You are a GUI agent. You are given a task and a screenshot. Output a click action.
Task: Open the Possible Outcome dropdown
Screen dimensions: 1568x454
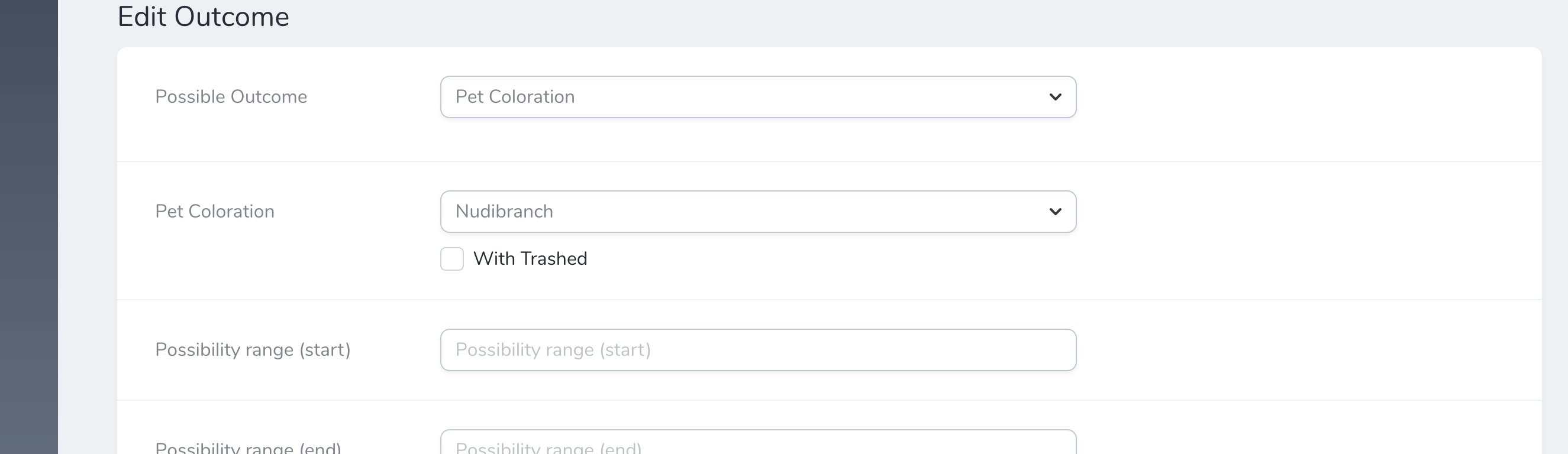(758, 96)
